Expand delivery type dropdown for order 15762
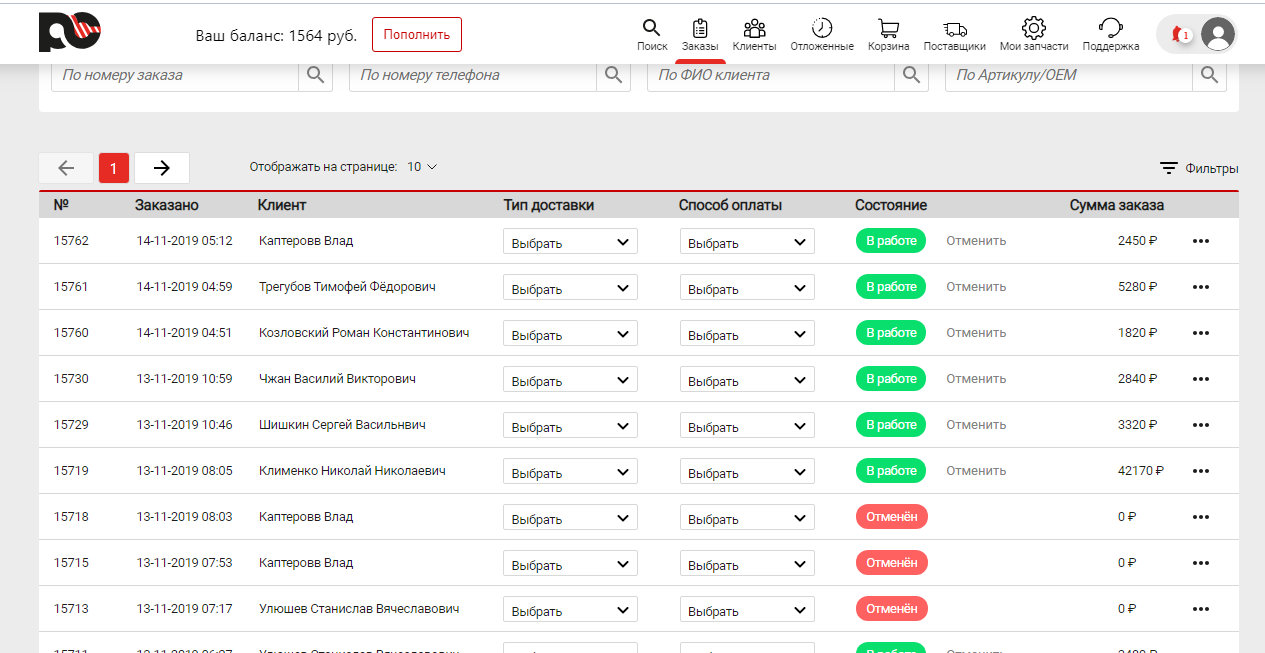 point(570,242)
